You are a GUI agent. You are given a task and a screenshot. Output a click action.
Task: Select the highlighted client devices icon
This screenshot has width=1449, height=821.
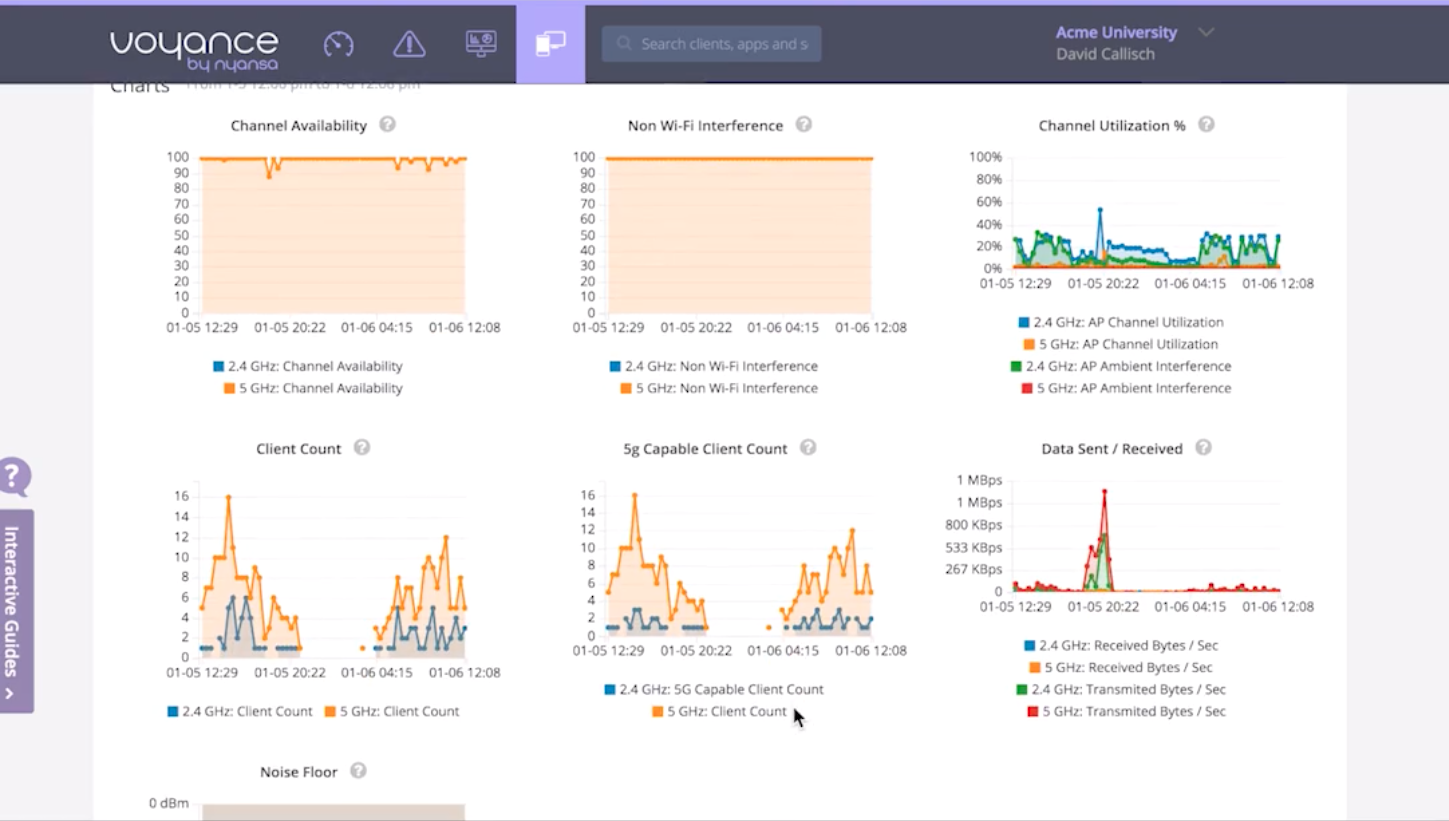click(x=550, y=44)
